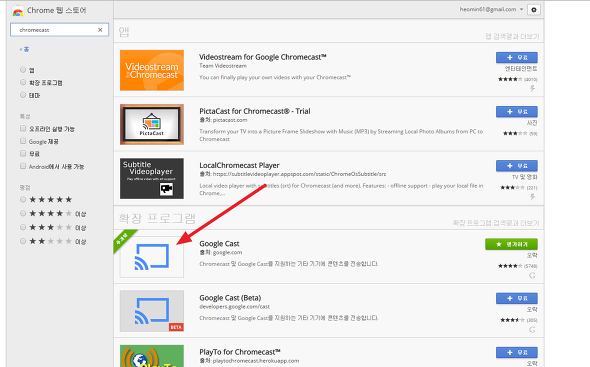This screenshot has height=367, width=590.
Task: Click the Videostream star rating
Action: (x=510, y=79)
